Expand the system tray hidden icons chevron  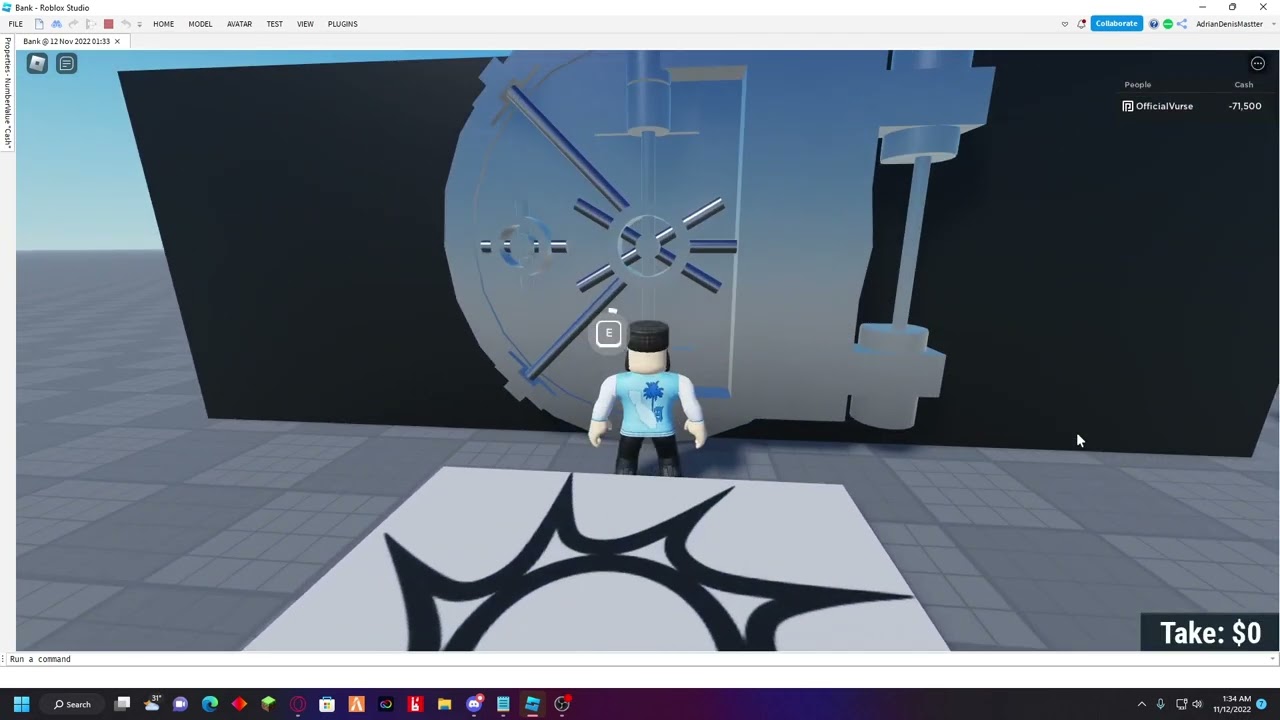point(1141,704)
